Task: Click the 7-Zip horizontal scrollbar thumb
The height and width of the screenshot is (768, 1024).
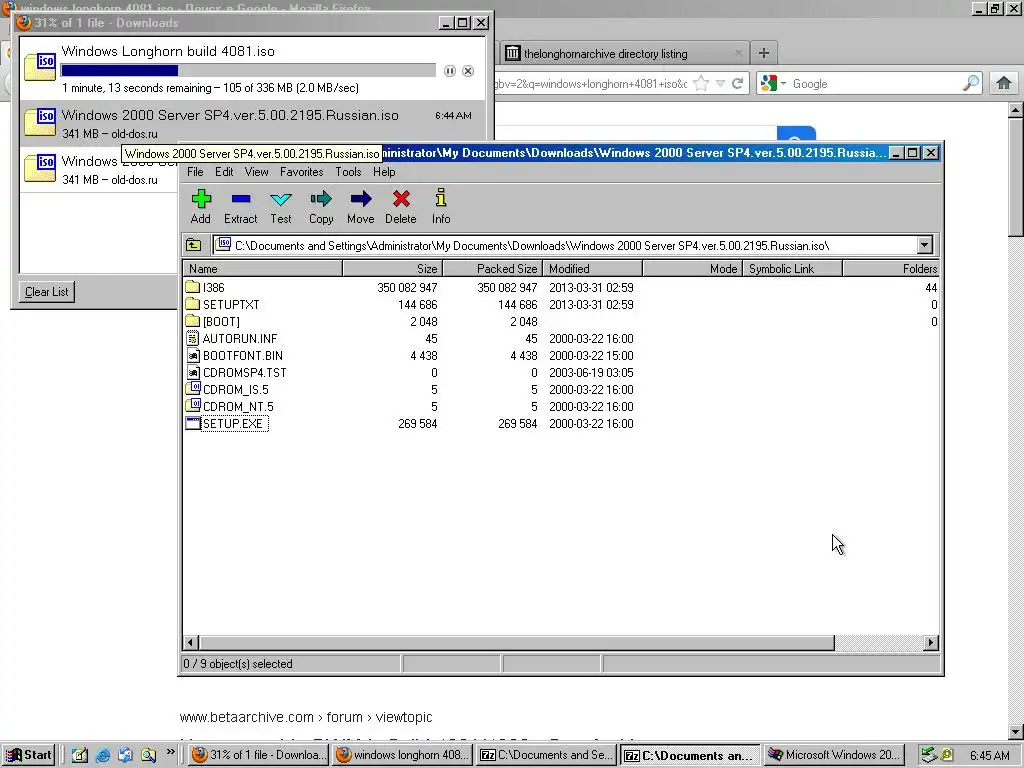Action: (517, 643)
